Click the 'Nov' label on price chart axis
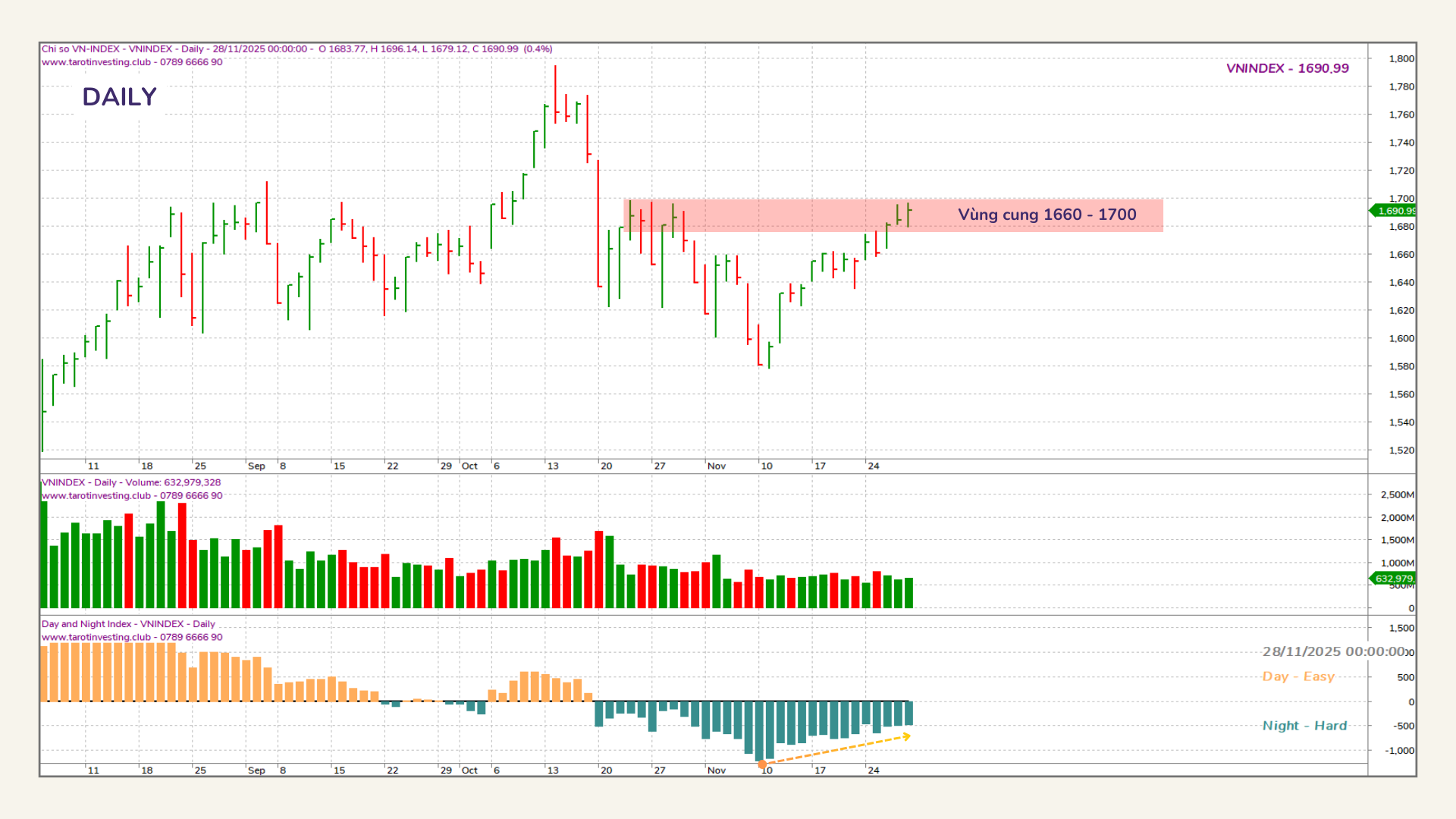Screen dimensions: 1456x819 (716, 466)
